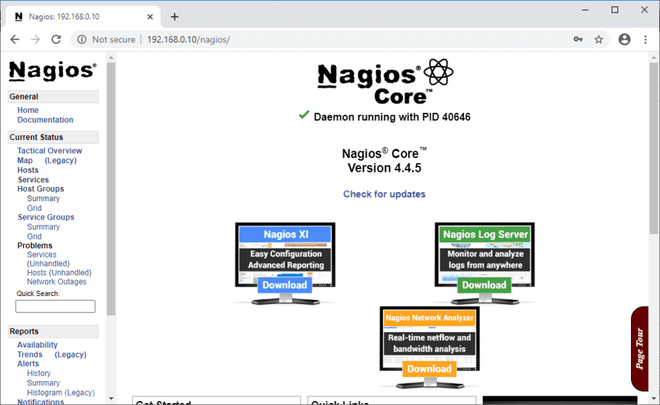Click the browser back arrow
Screen dimensions: 660x405
point(15,40)
